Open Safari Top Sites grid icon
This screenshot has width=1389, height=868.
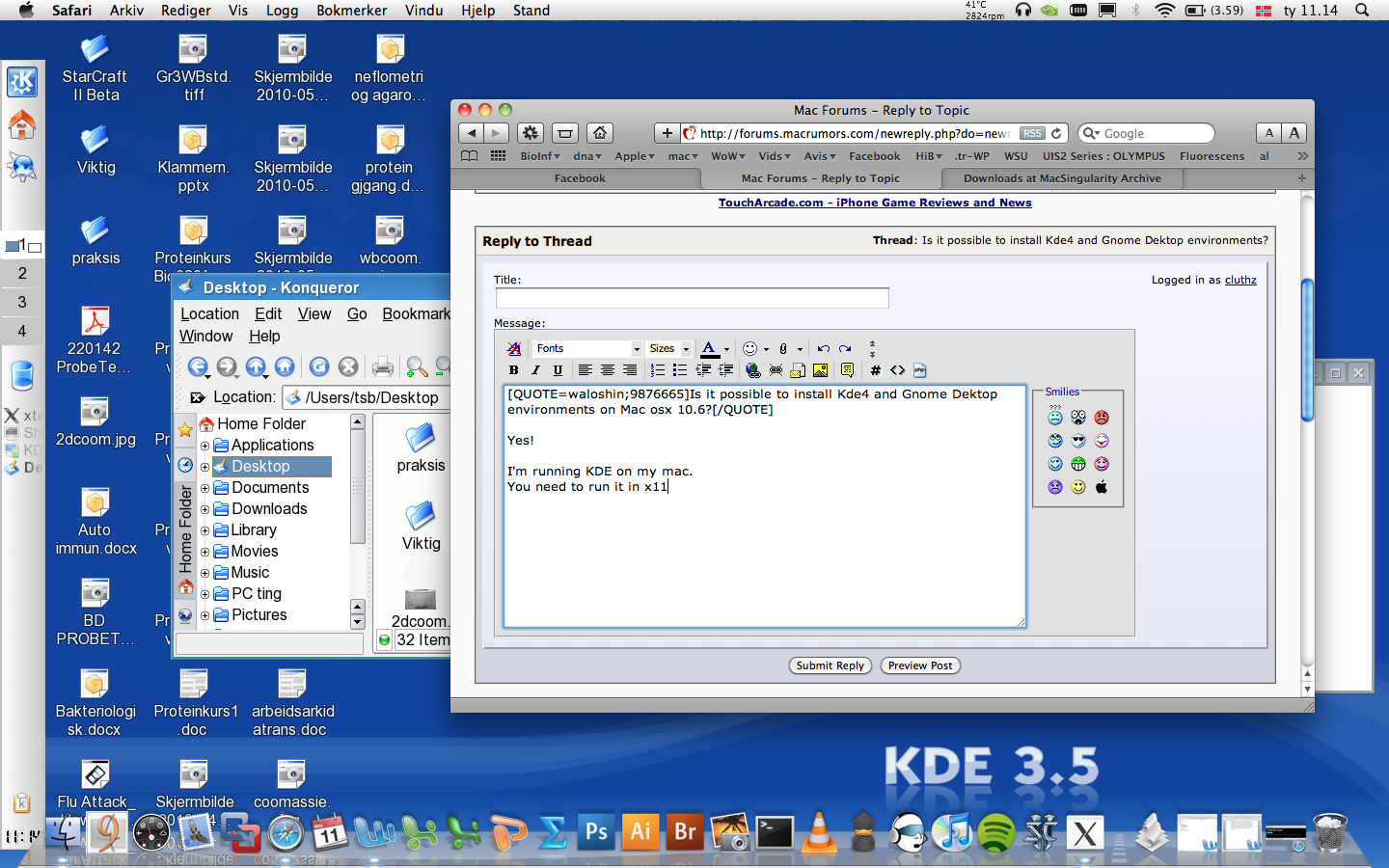[498, 155]
